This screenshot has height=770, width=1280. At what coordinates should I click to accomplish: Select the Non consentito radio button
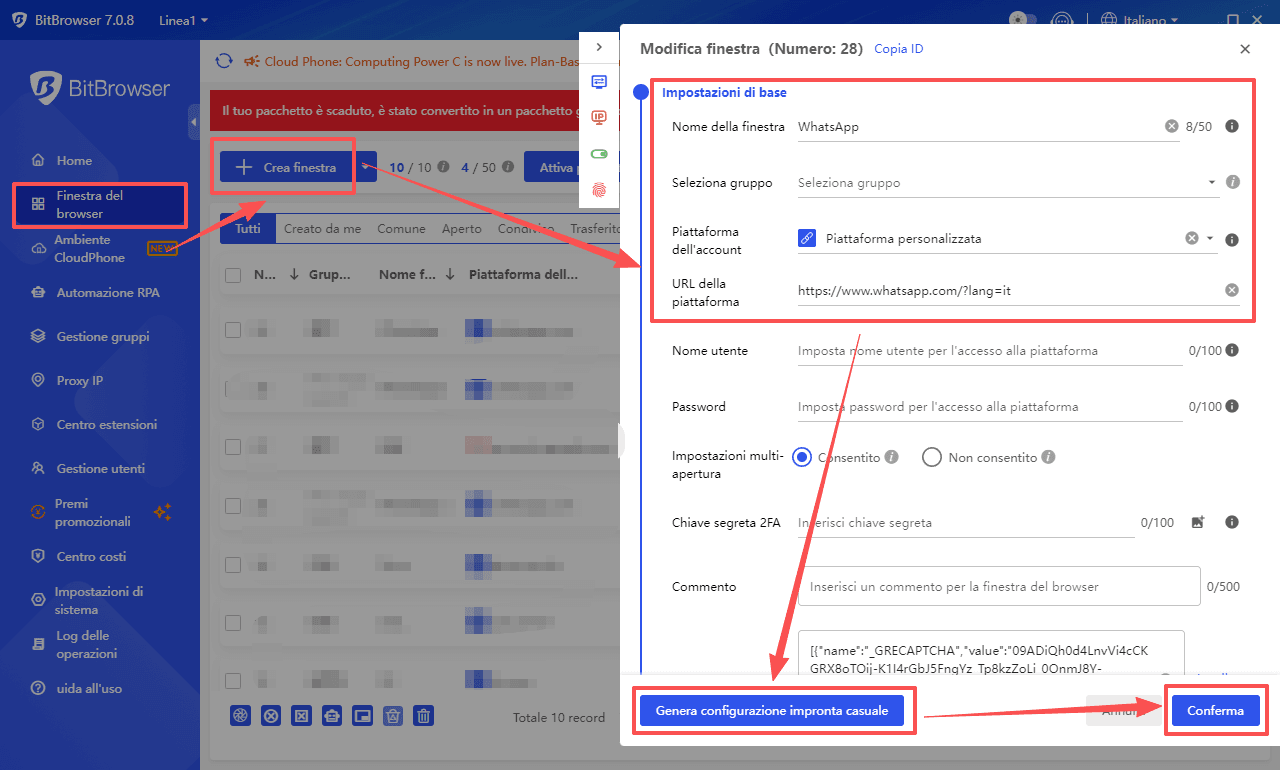[932, 457]
